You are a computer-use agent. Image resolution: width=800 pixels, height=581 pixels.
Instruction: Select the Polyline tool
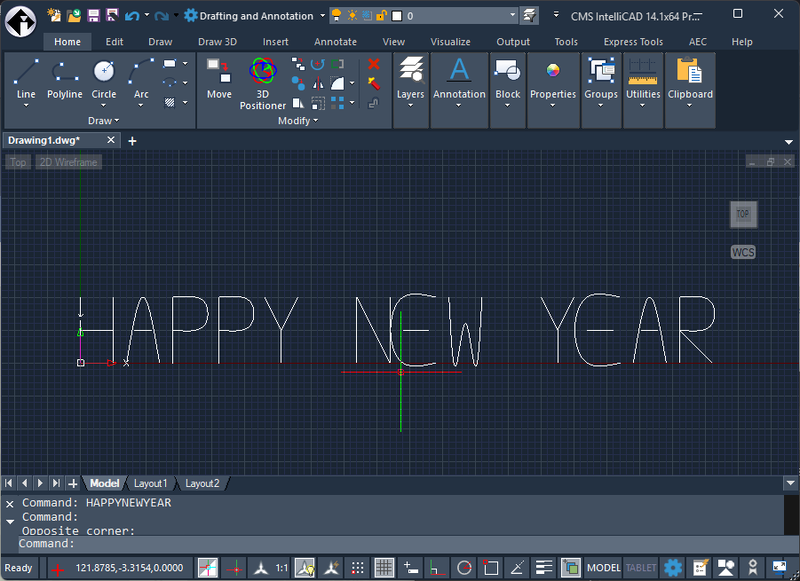click(x=65, y=79)
